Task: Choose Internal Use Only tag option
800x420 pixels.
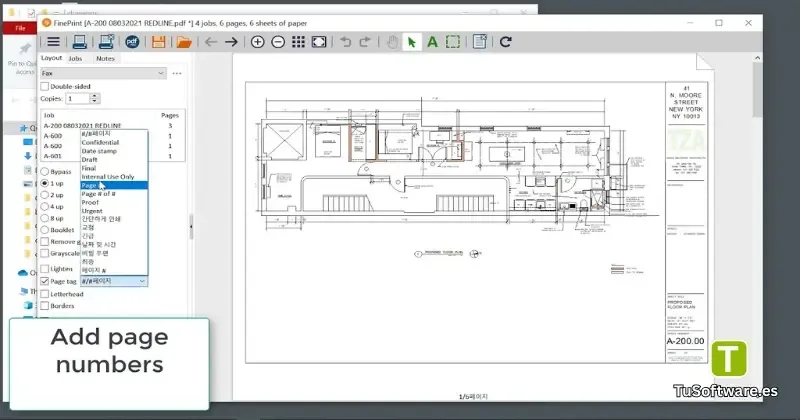Action: point(114,177)
